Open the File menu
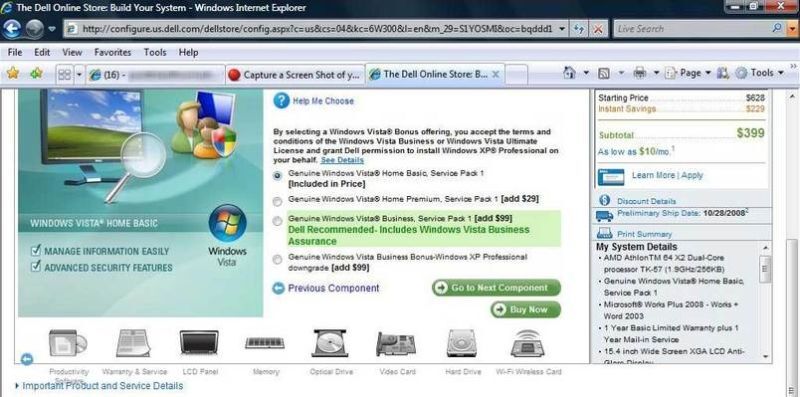 pos(15,52)
